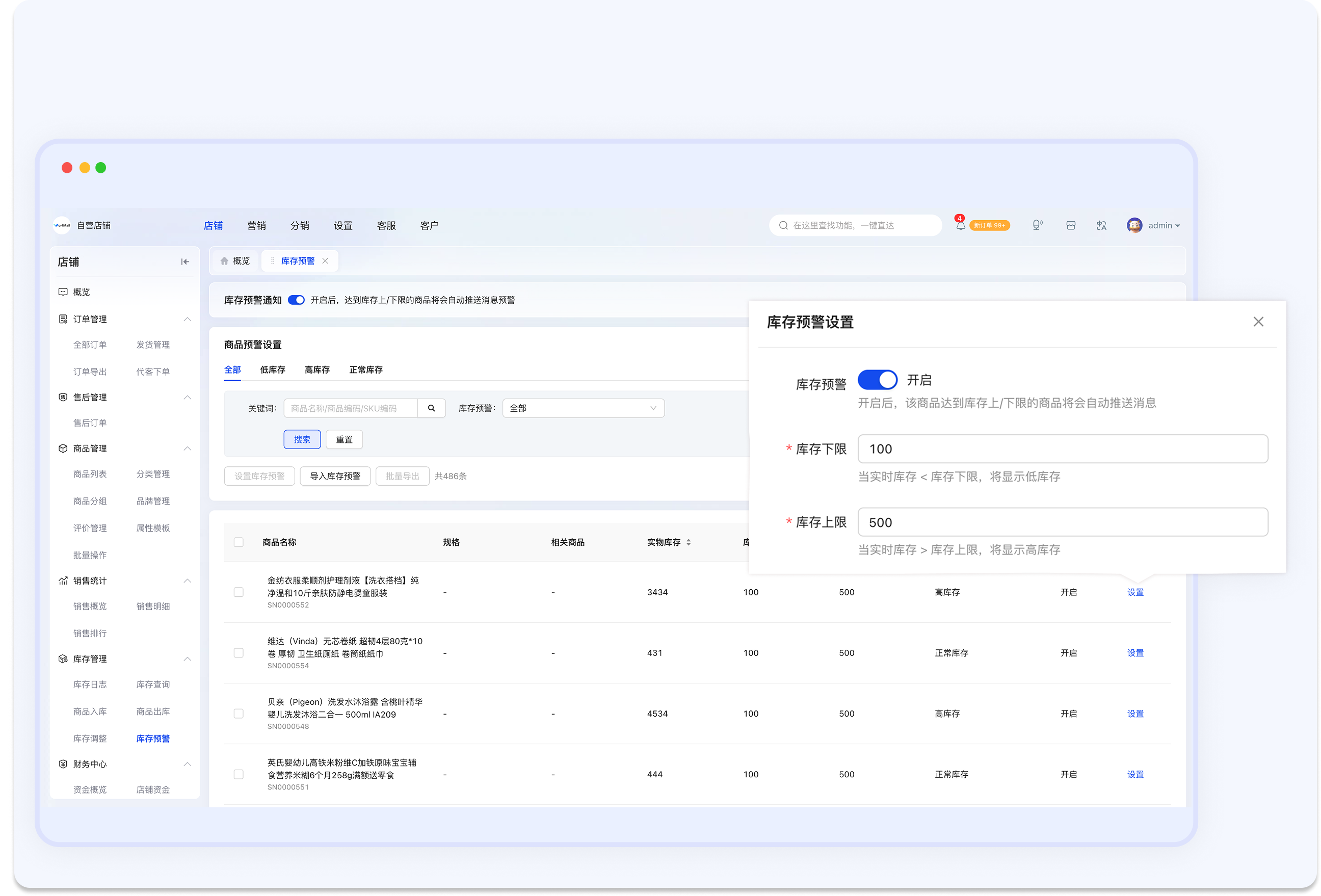
Task: Toggle the 库存预警通知 switch
Action: (x=296, y=300)
